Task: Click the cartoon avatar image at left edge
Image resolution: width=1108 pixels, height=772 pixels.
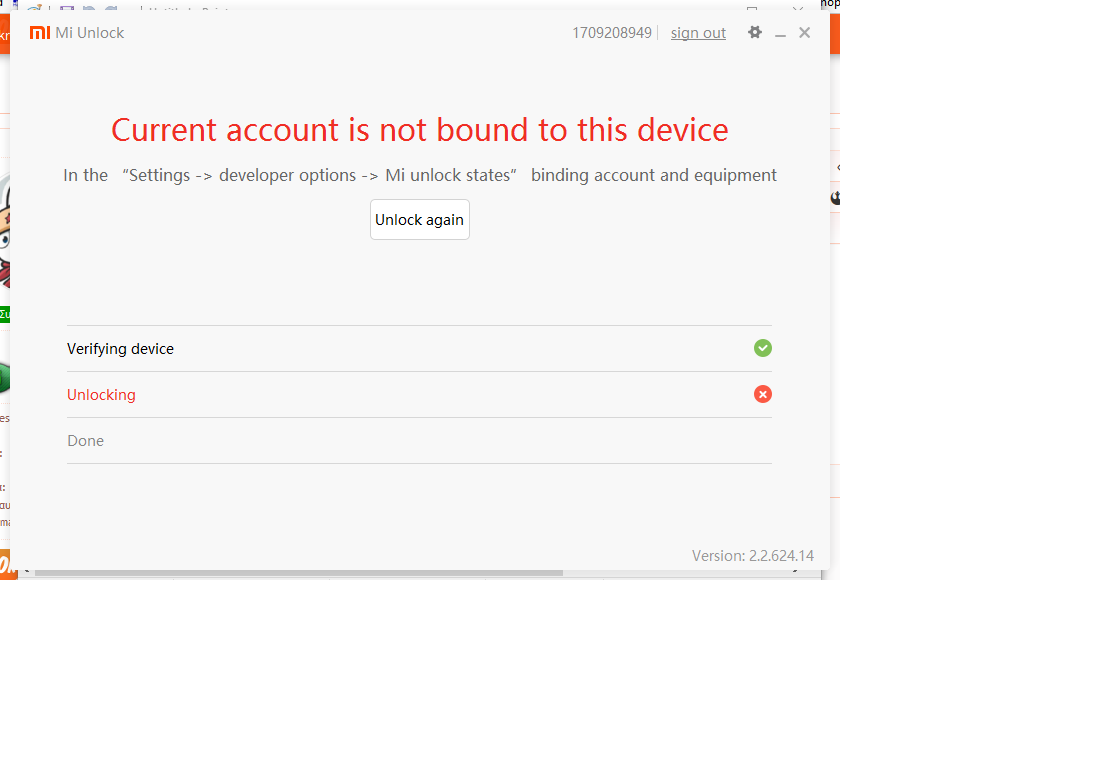Action: click(5, 230)
